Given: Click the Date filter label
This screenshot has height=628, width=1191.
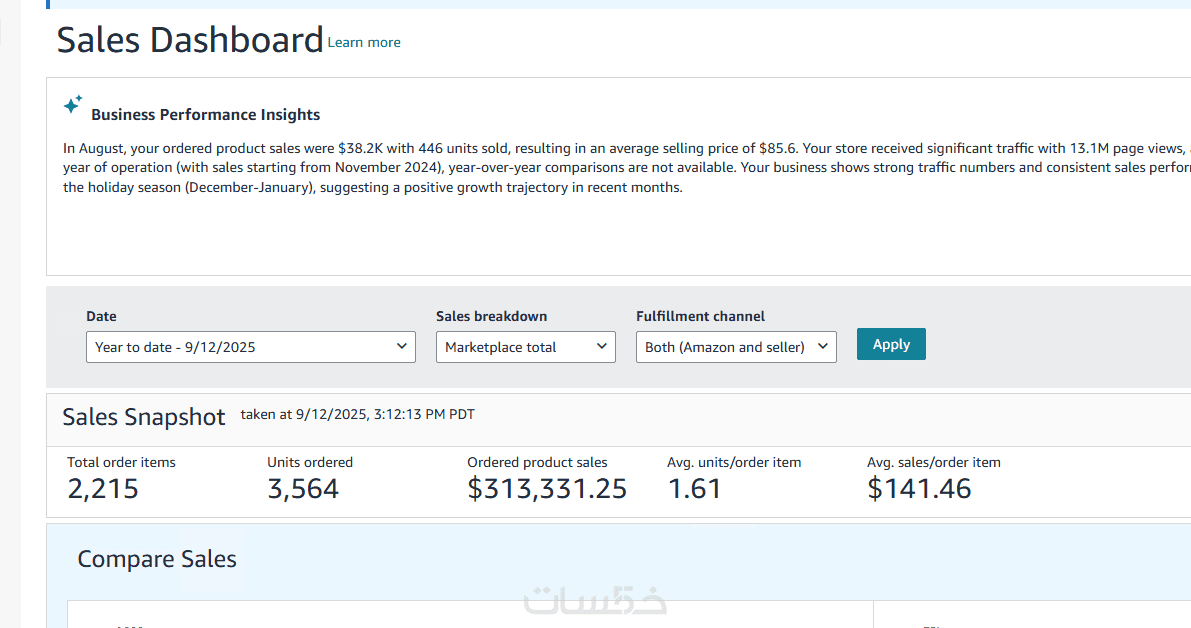Looking at the screenshot, I should pos(101,316).
